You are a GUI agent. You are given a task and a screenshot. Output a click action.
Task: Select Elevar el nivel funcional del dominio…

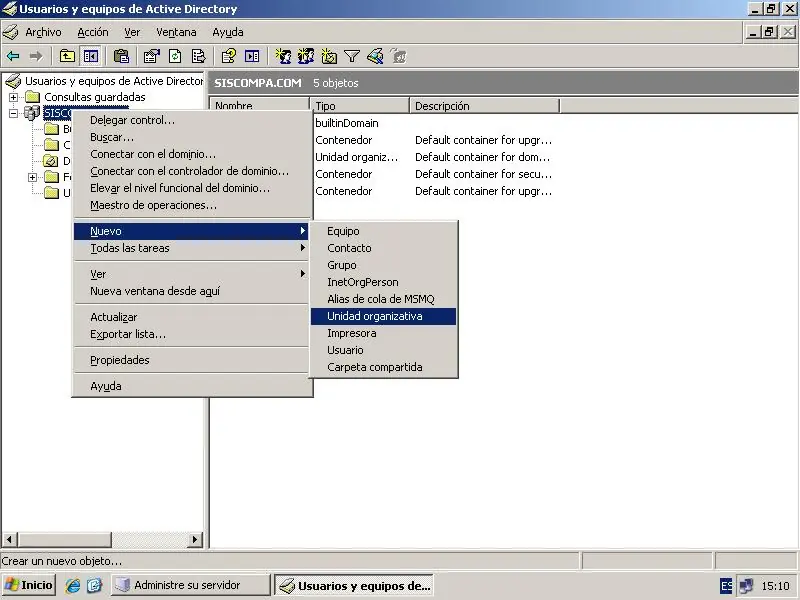191,188
